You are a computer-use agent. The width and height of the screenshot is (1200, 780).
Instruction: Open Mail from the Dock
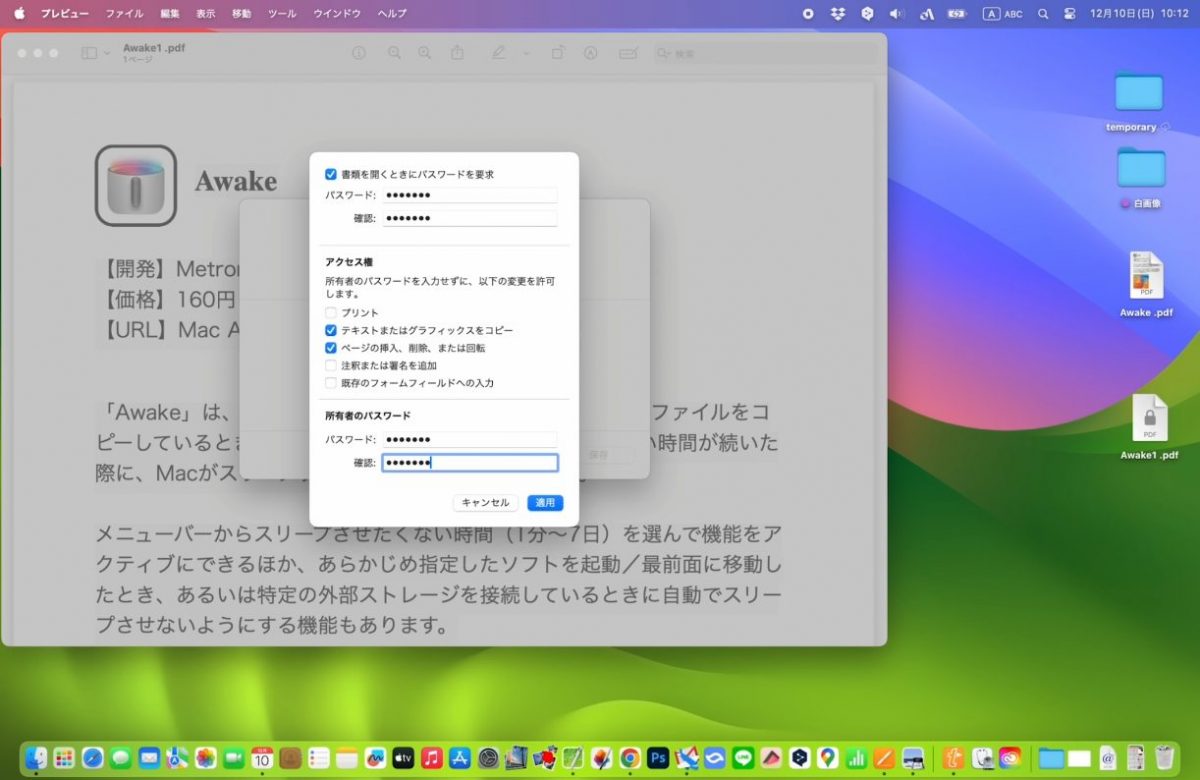pos(149,758)
